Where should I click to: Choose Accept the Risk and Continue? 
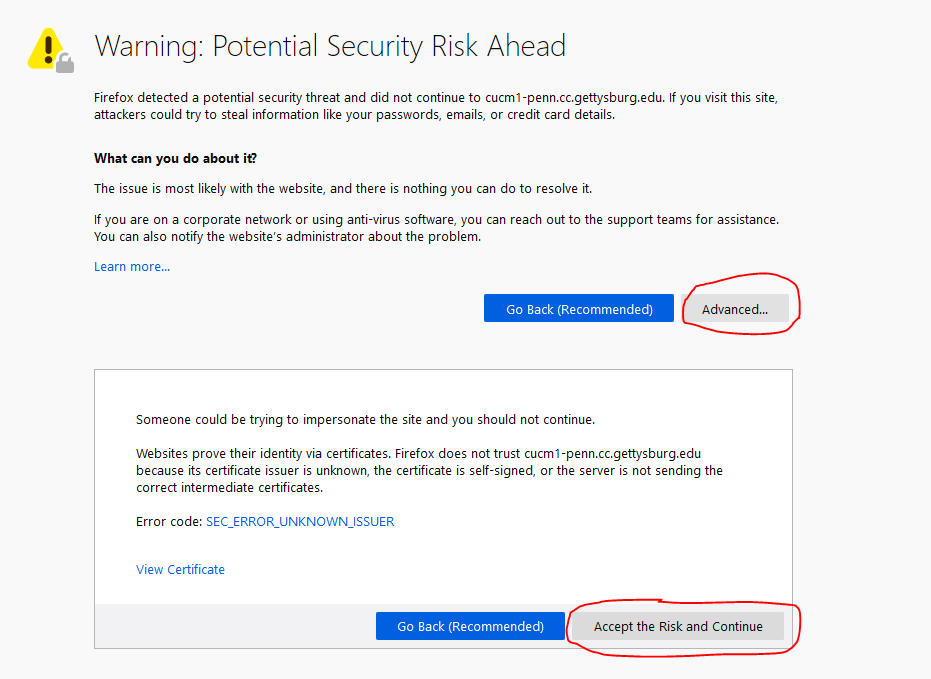point(678,626)
